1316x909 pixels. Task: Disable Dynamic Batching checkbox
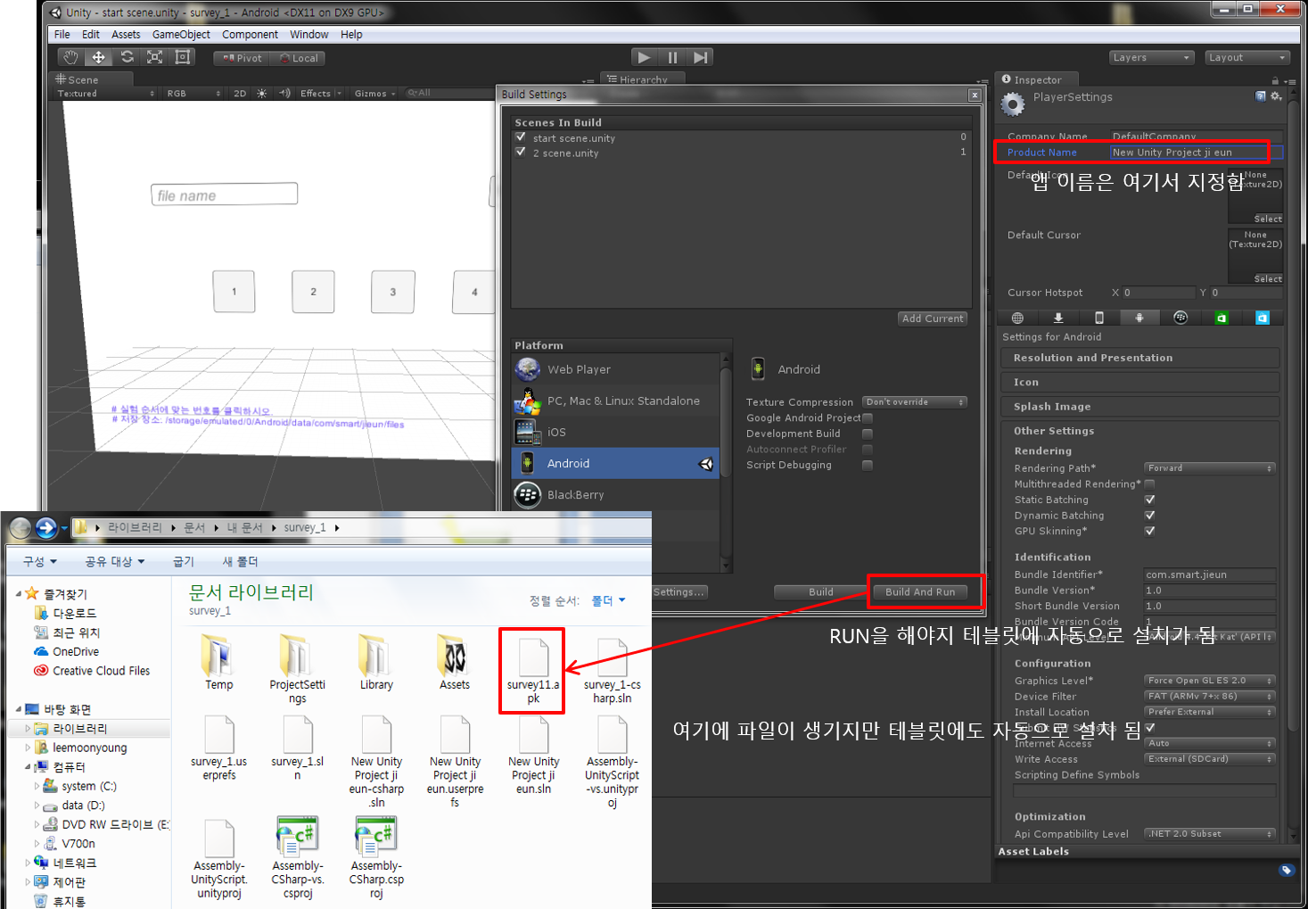click(1149, 515)
